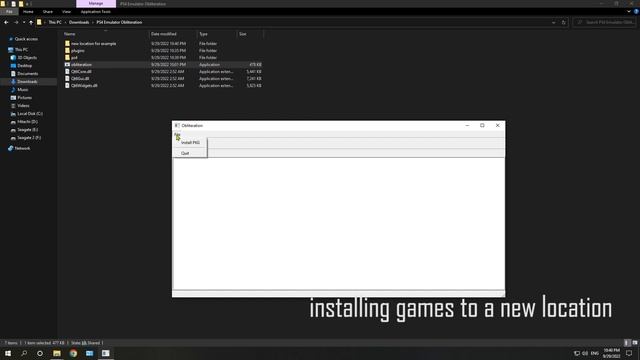Select the Qt6Core.dll file icon
The image size is (640, 360).
67,71
